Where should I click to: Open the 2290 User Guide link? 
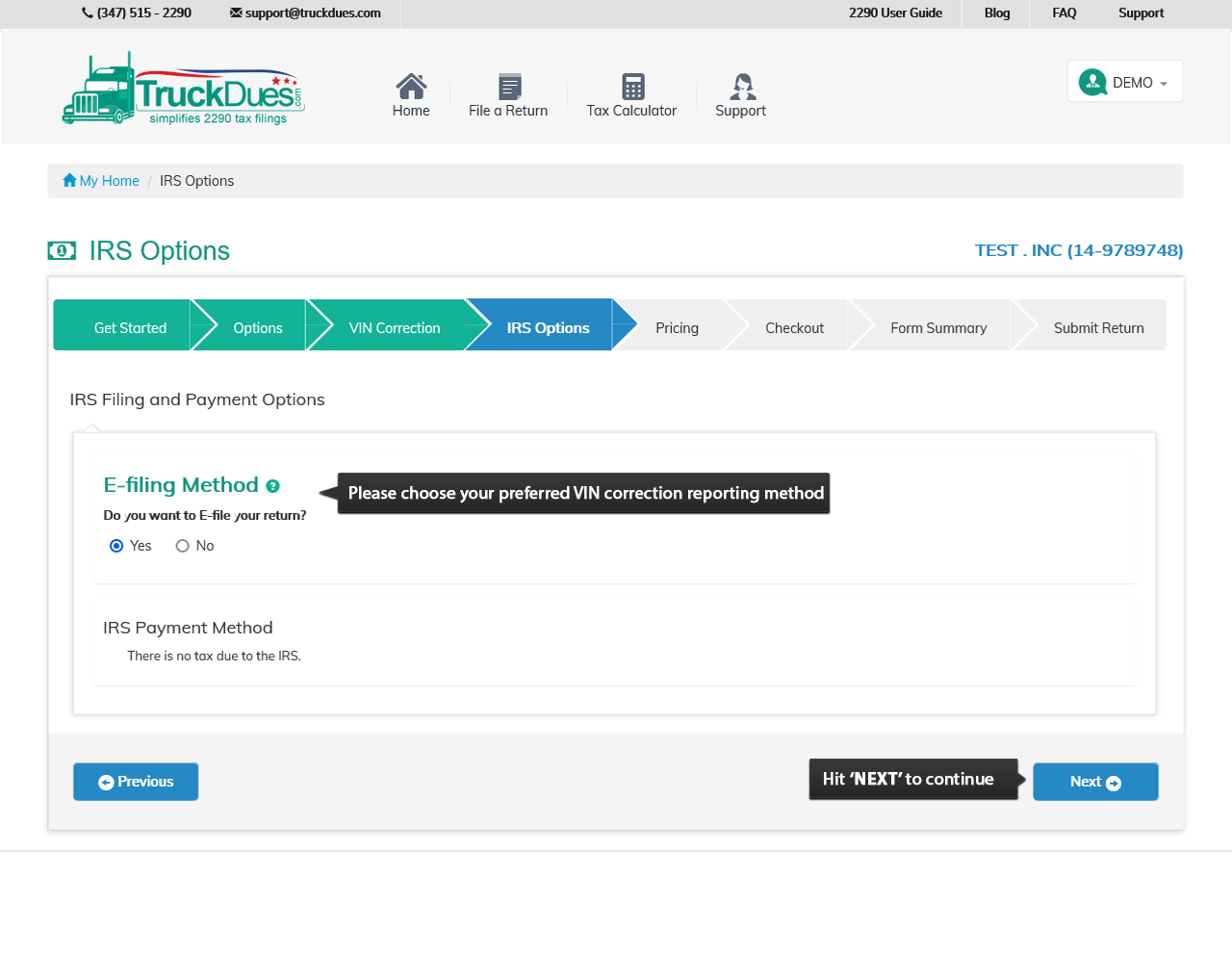tap(895, 13)
